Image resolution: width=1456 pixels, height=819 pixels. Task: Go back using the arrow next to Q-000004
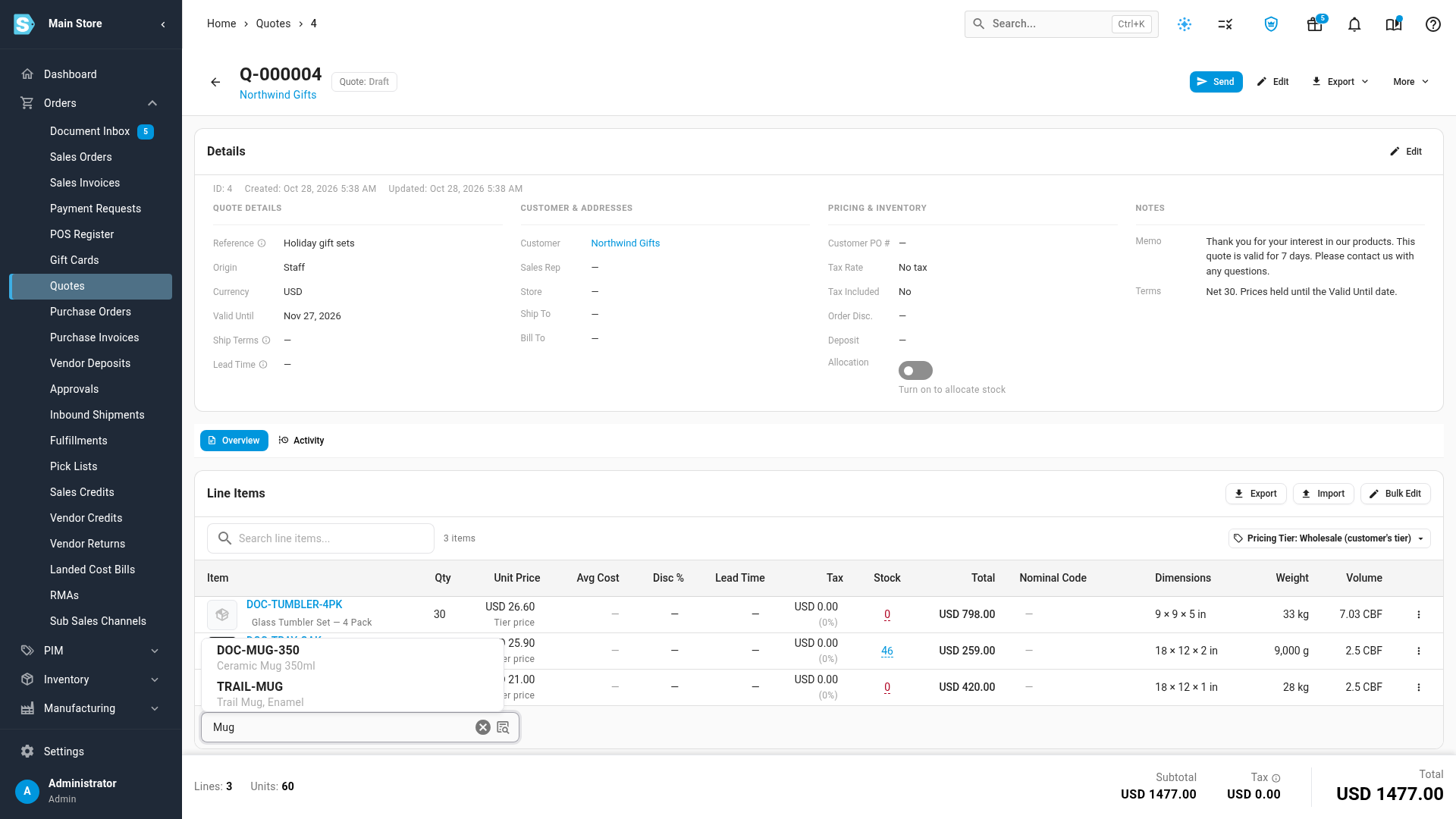(x=215, y=82)
